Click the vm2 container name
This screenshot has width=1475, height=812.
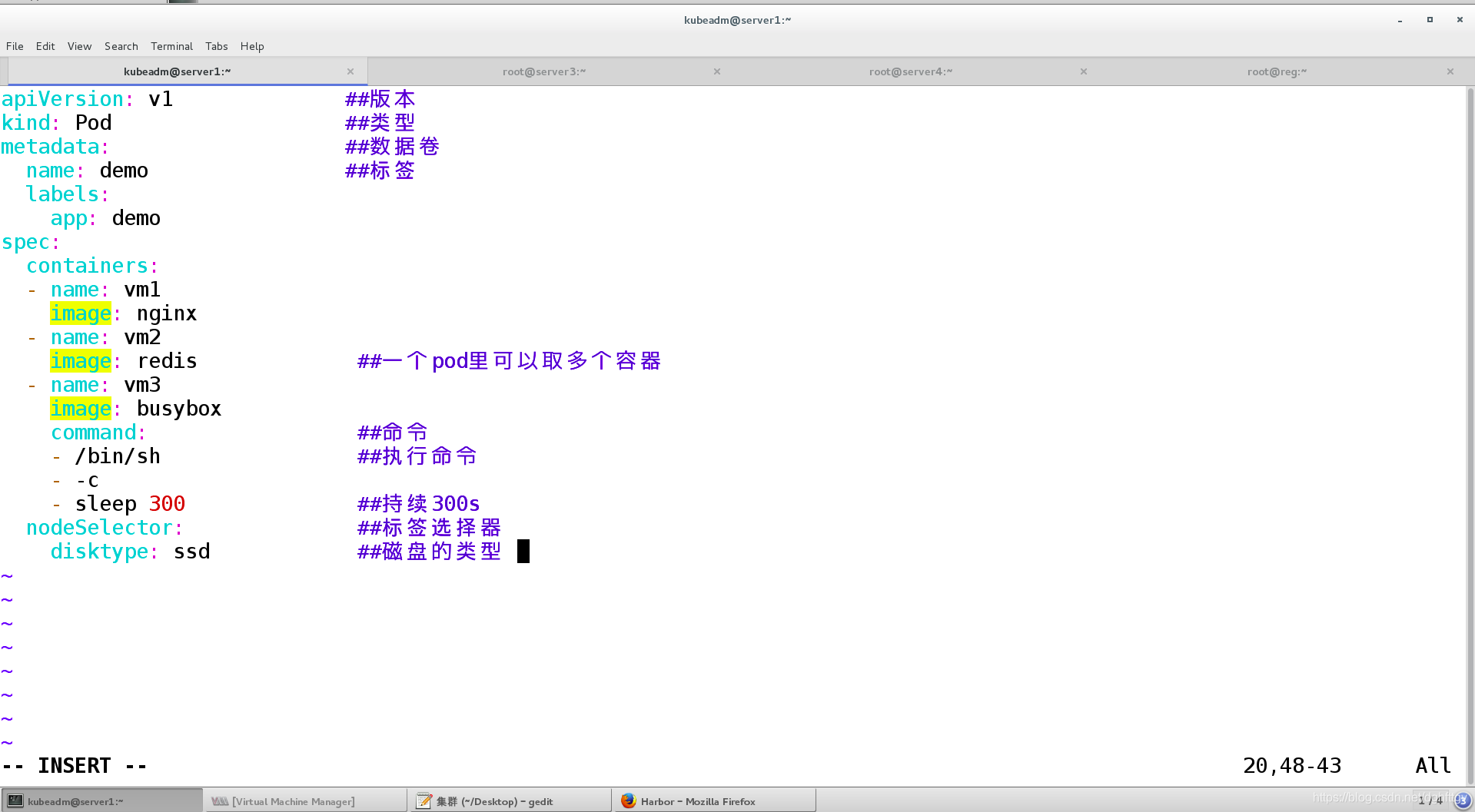coord(143,337)
